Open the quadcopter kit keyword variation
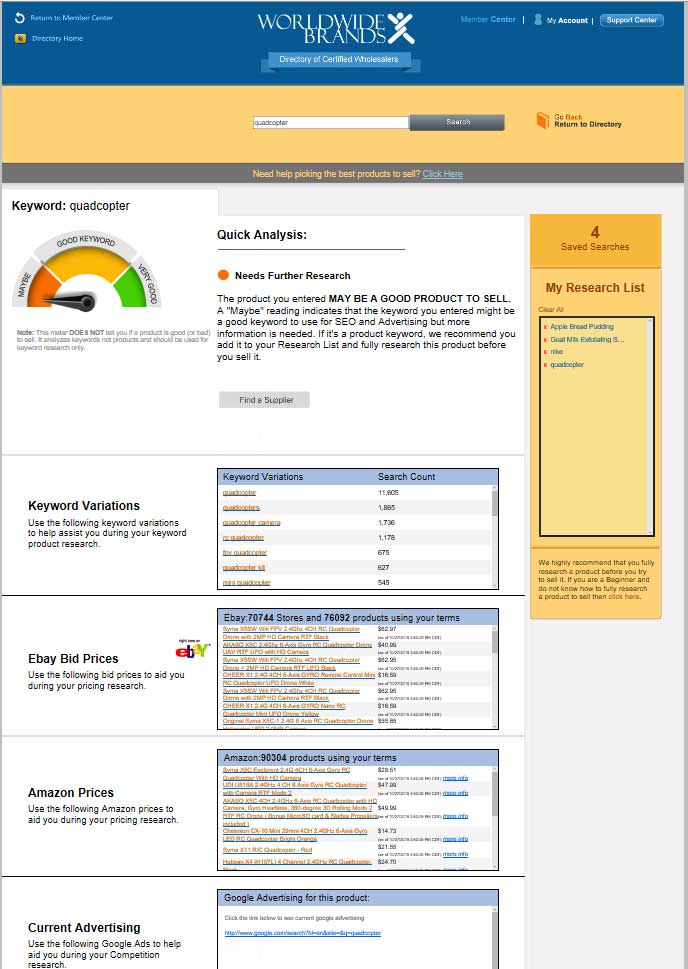Viewport: 688px width, 969px height. coord(244,567)
